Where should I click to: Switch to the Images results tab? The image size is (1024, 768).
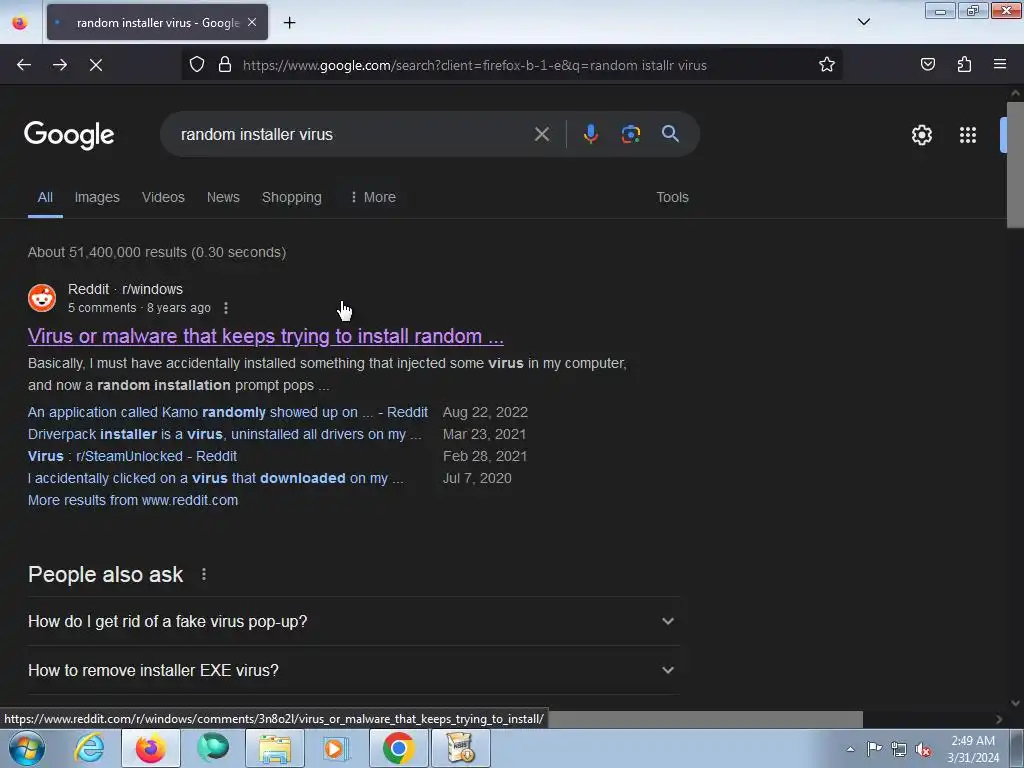point(97,197)
